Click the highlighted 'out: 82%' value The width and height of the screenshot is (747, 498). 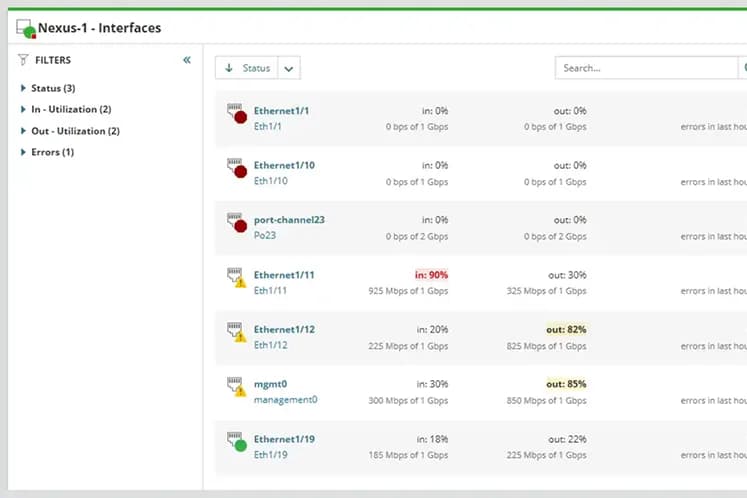pos(566,329)
